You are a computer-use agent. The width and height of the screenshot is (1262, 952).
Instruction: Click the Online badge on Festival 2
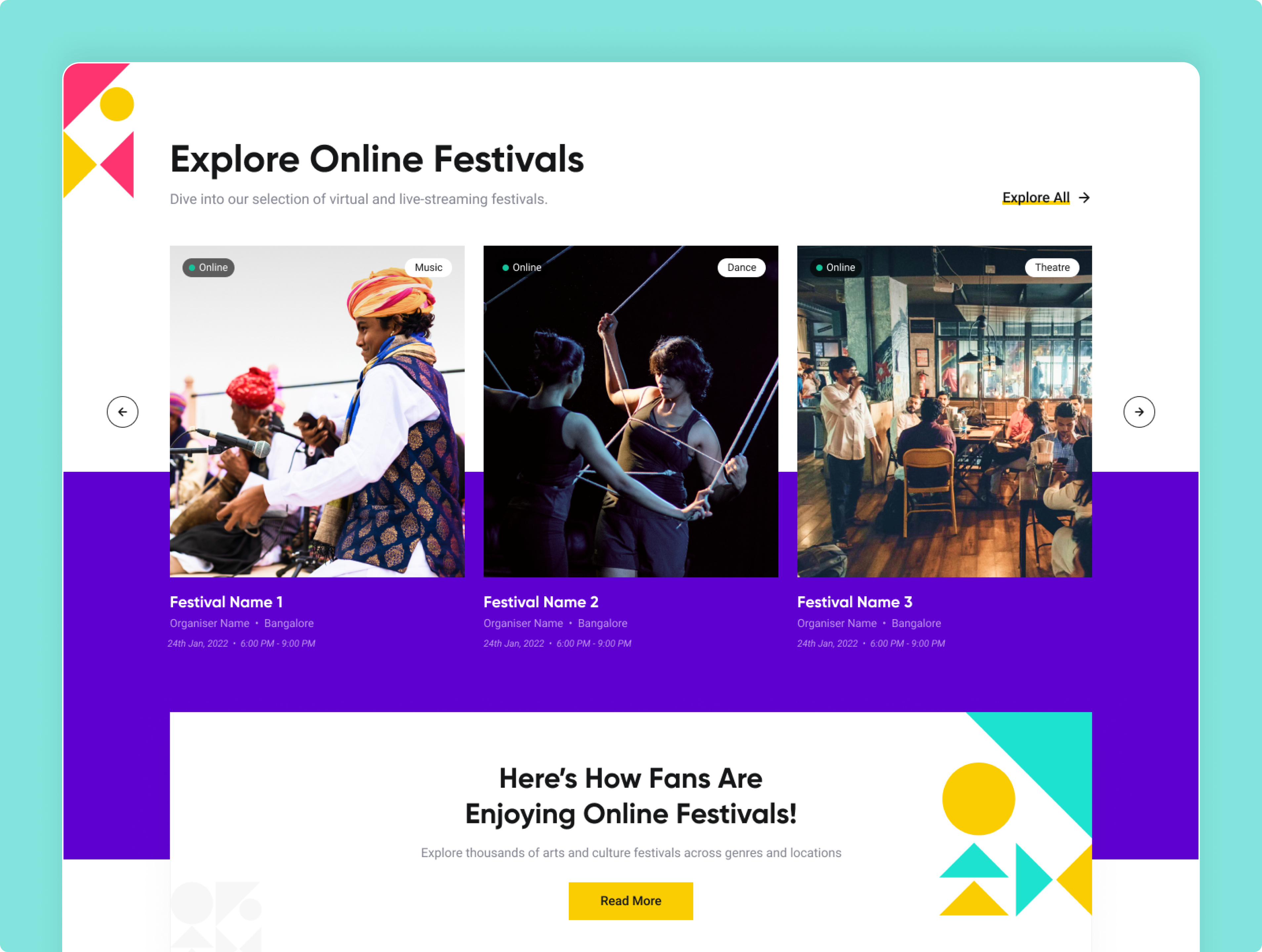[x=522, y=267]
